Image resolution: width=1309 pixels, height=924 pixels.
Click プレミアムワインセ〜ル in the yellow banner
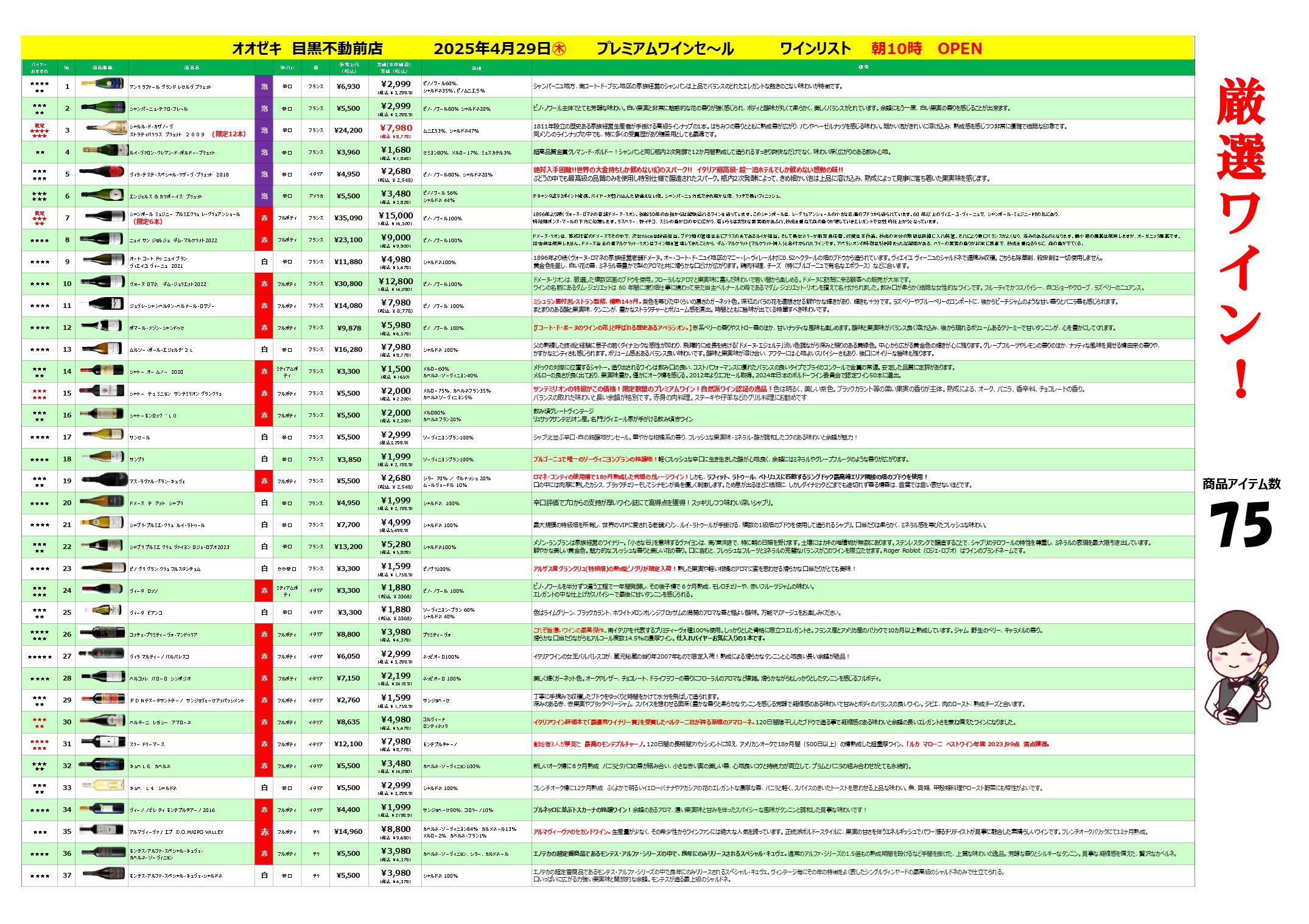click(x=665, y=49)
